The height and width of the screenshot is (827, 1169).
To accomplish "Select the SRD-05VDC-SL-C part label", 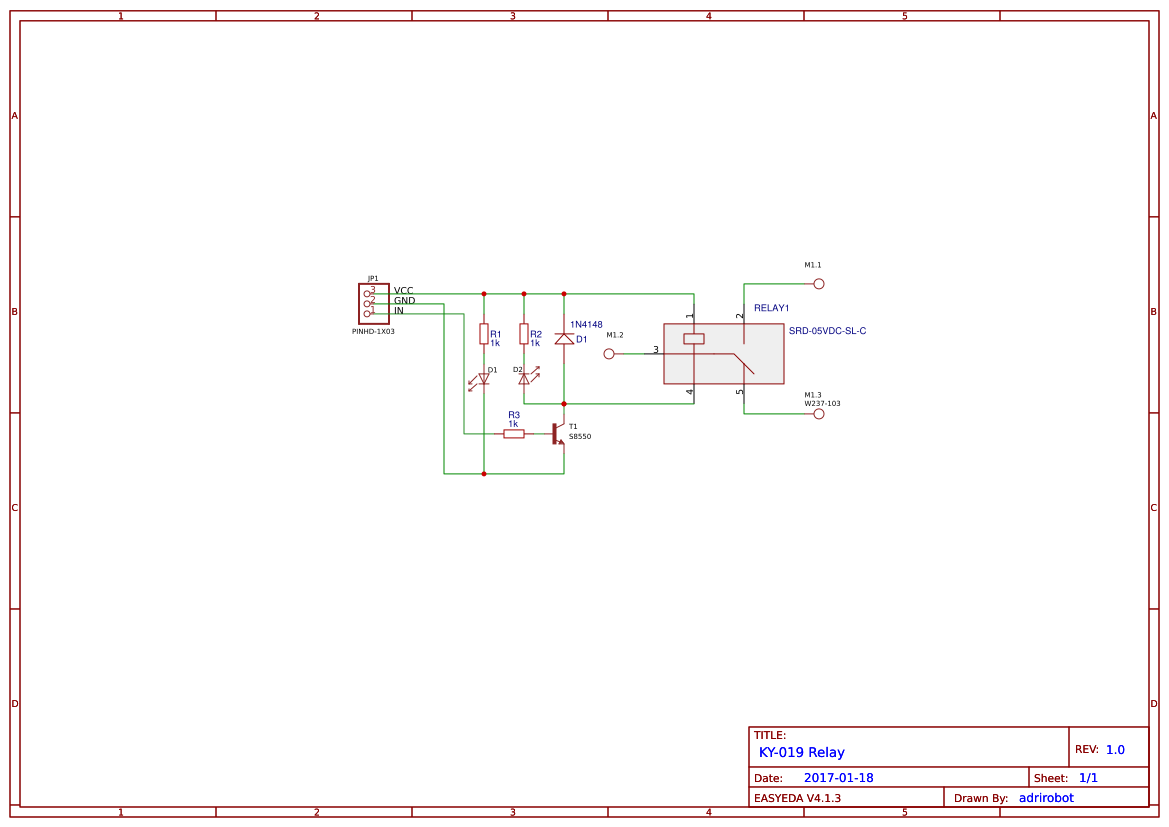I will pyautogui.click(x=828, y=331).
